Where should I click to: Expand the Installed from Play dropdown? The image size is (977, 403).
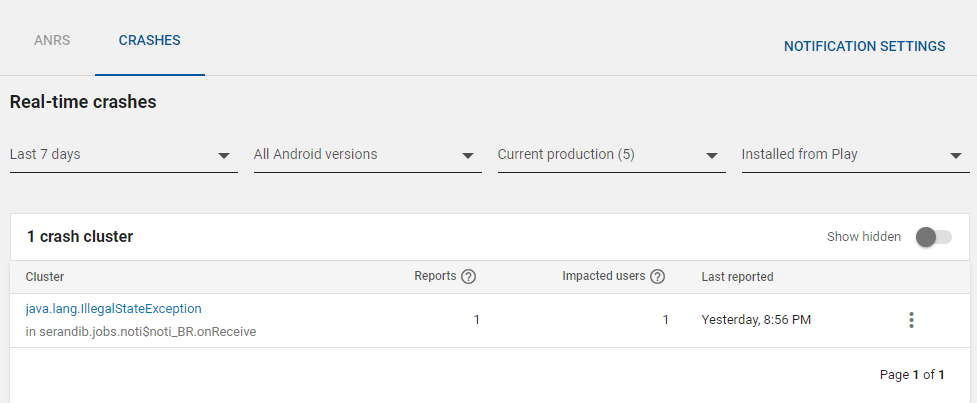[855, 155]
